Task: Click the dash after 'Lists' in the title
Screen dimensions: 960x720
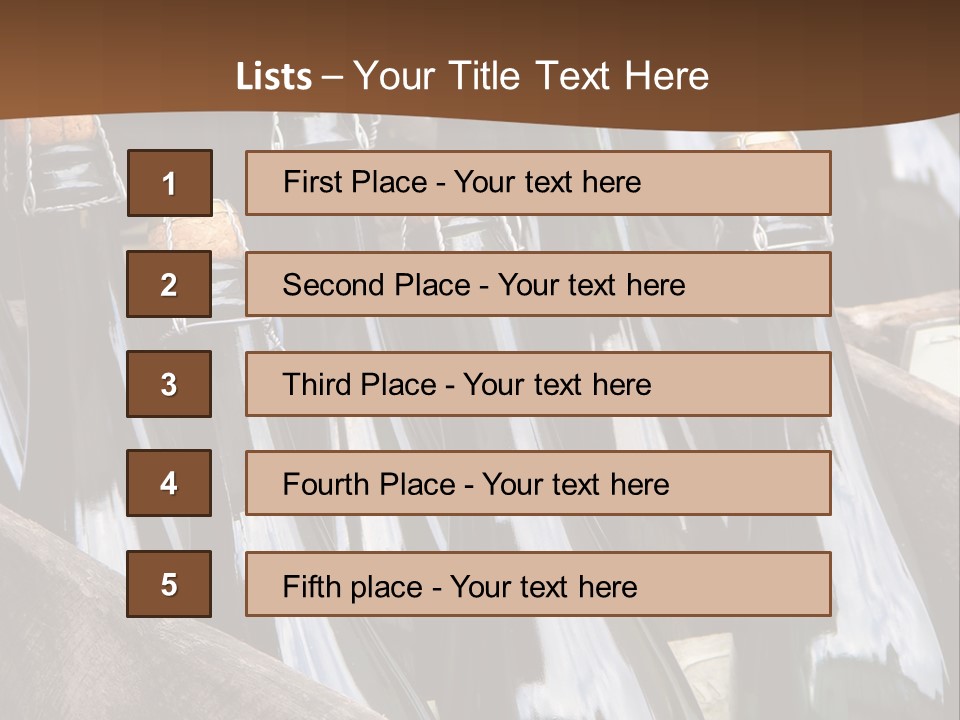Action: [332, 78]
